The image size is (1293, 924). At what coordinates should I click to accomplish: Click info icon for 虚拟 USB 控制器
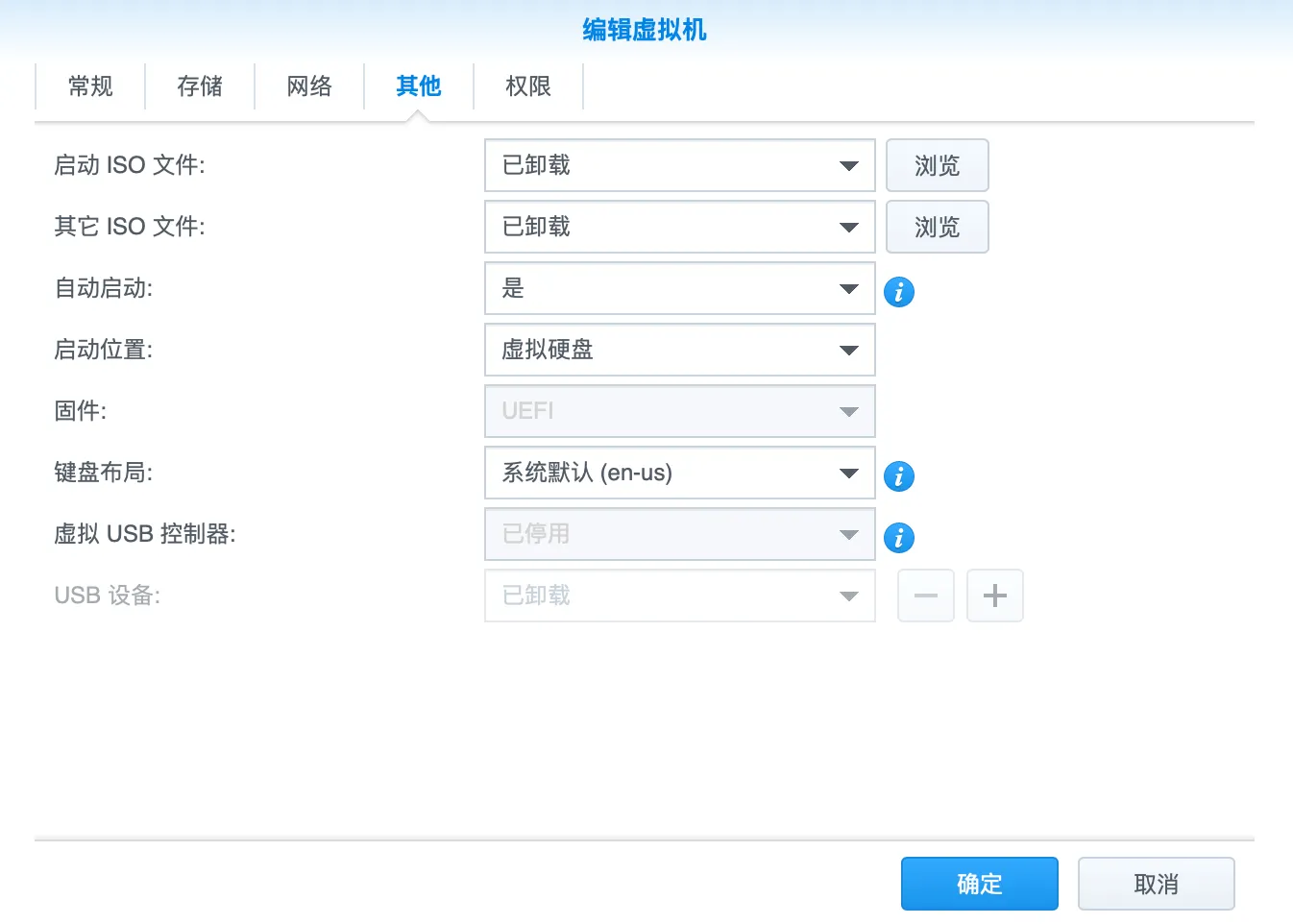click(x=898, y=537)
